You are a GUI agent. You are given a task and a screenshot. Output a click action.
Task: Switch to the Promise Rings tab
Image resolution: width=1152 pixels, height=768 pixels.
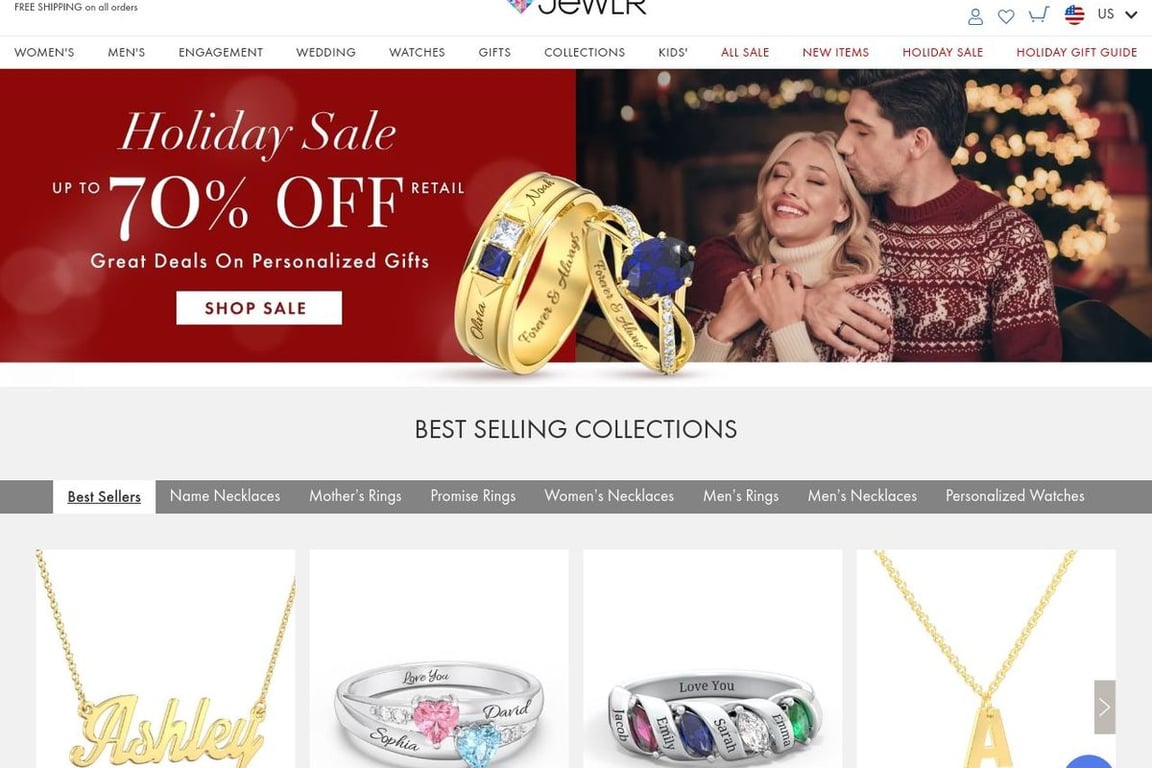(x=473, y=496)
